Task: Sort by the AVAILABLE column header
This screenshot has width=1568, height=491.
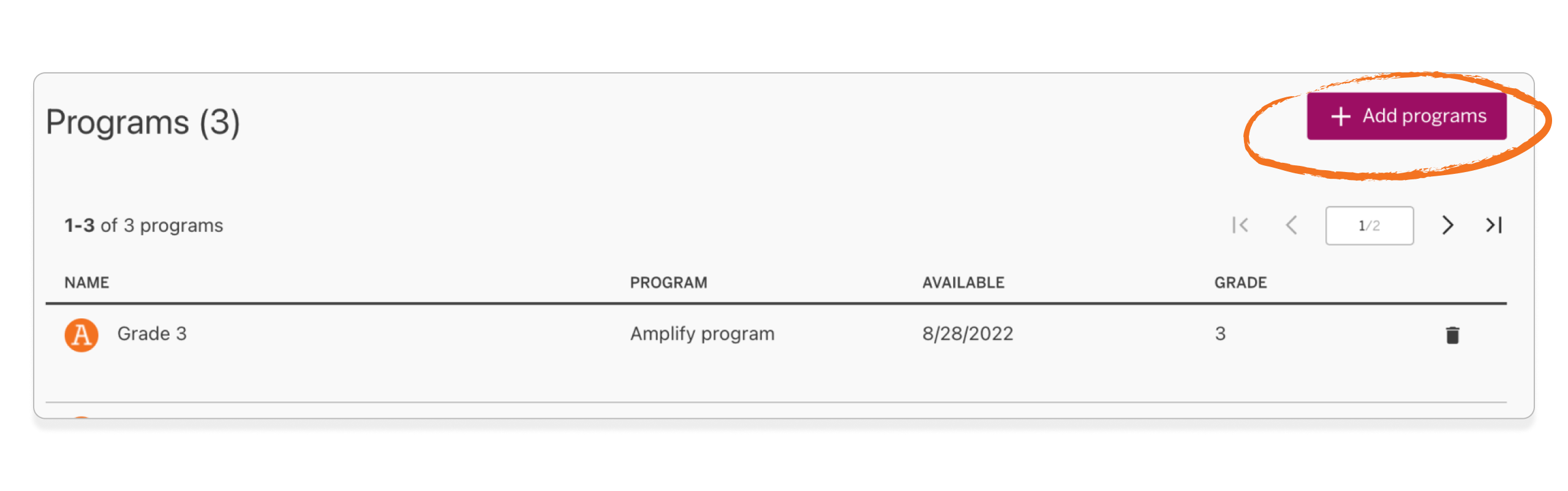Action: tap(963, 283)
